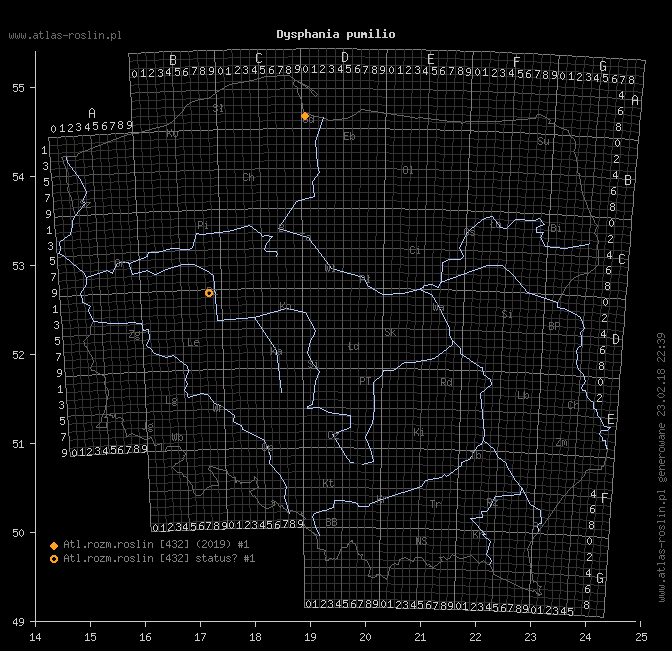Click the orange ring legend symbol
Viewport: 672px width, 651px height.
coord(54,559)
